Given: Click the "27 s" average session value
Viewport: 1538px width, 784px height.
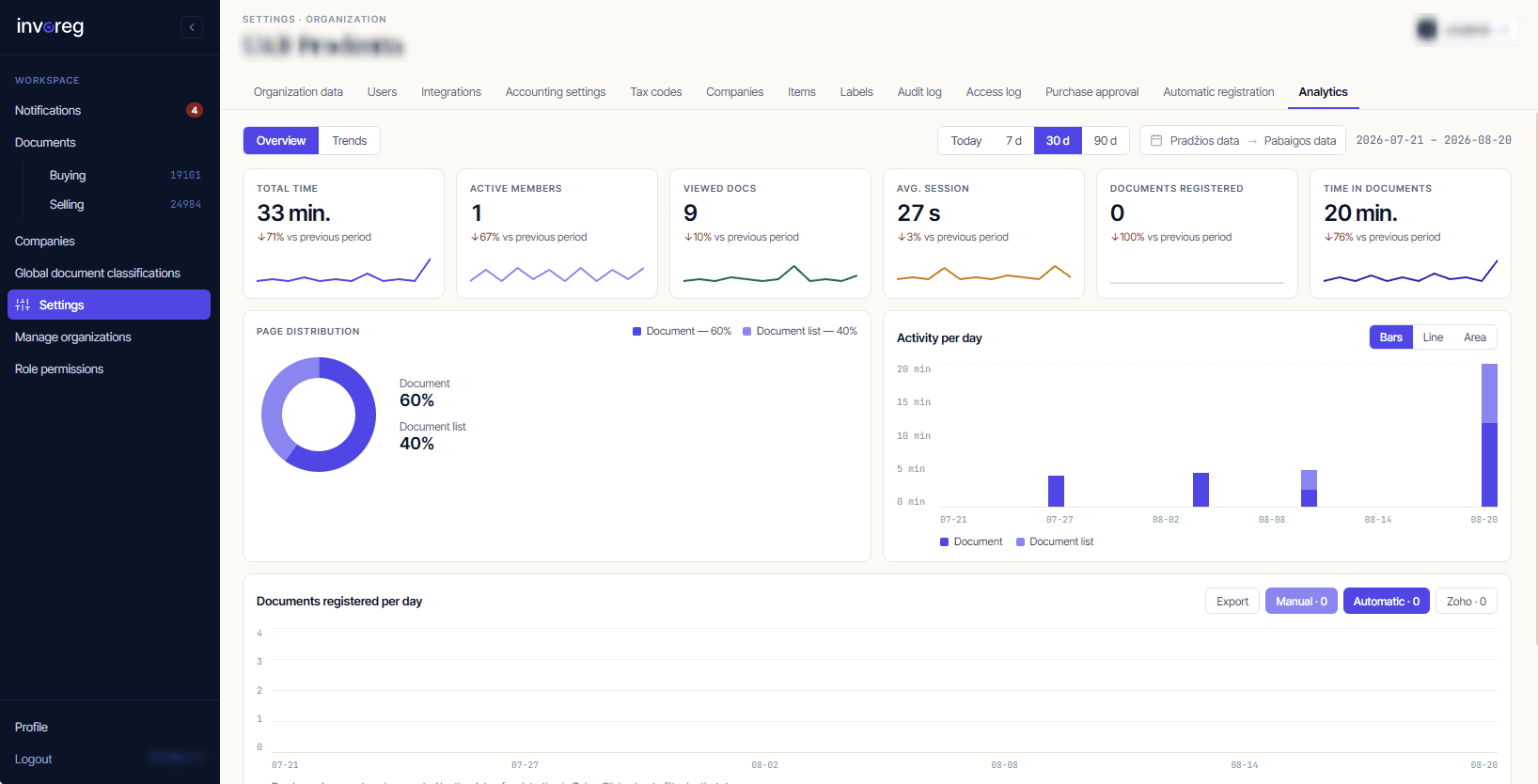Looking at the screenshot, I should click(x=918, y=213).
